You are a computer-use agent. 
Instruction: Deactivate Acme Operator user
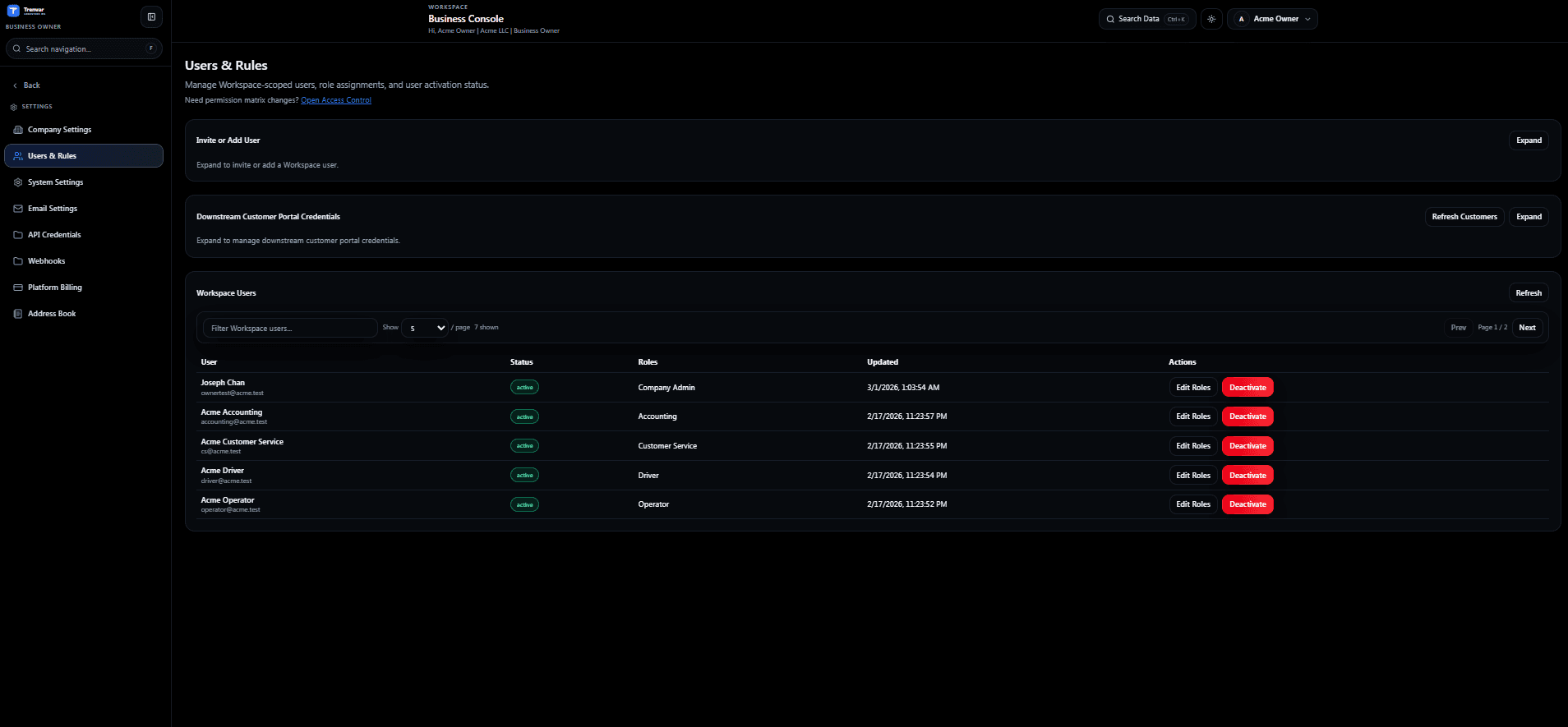(1247, 504)
